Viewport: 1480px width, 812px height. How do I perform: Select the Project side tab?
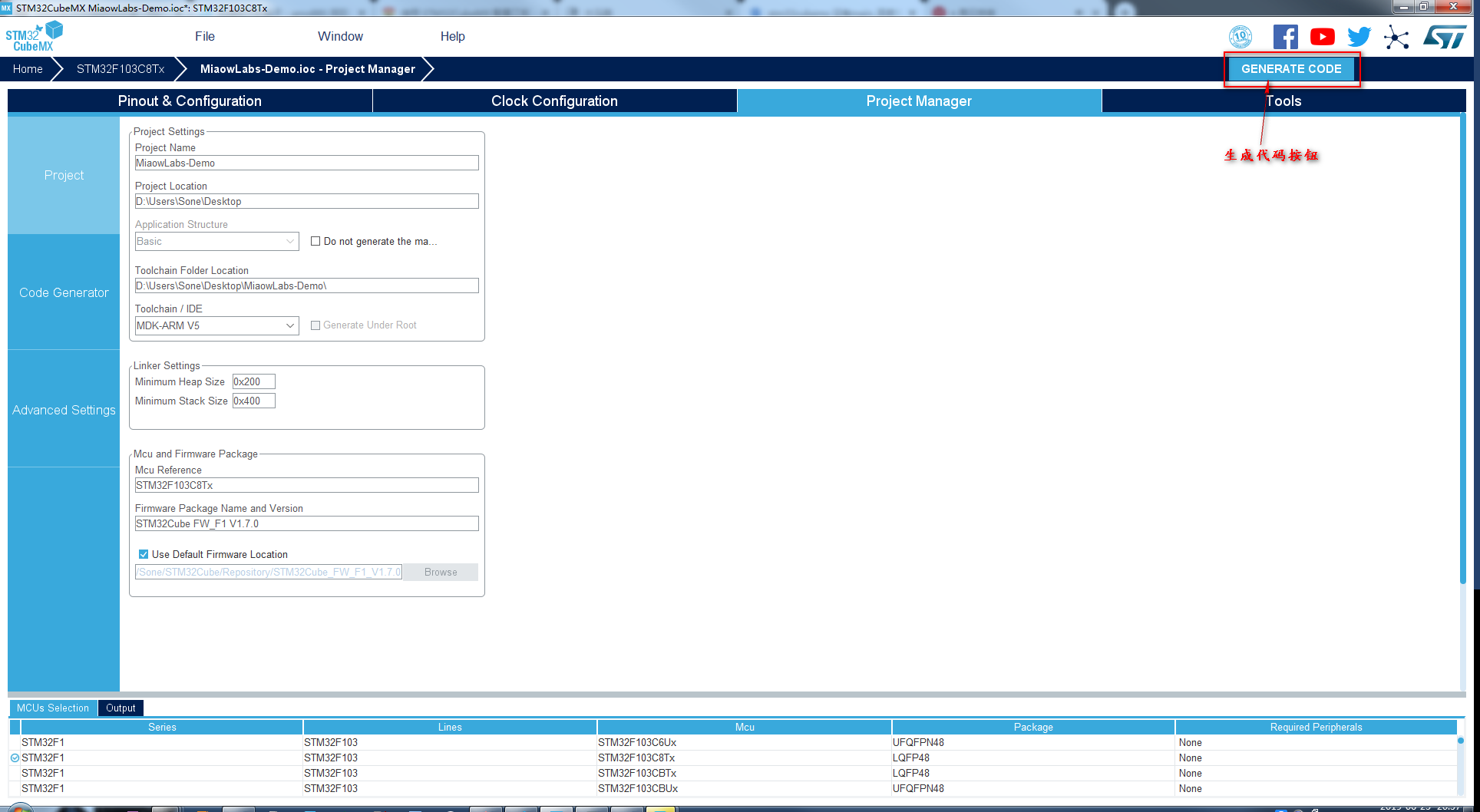coord(64,175)
